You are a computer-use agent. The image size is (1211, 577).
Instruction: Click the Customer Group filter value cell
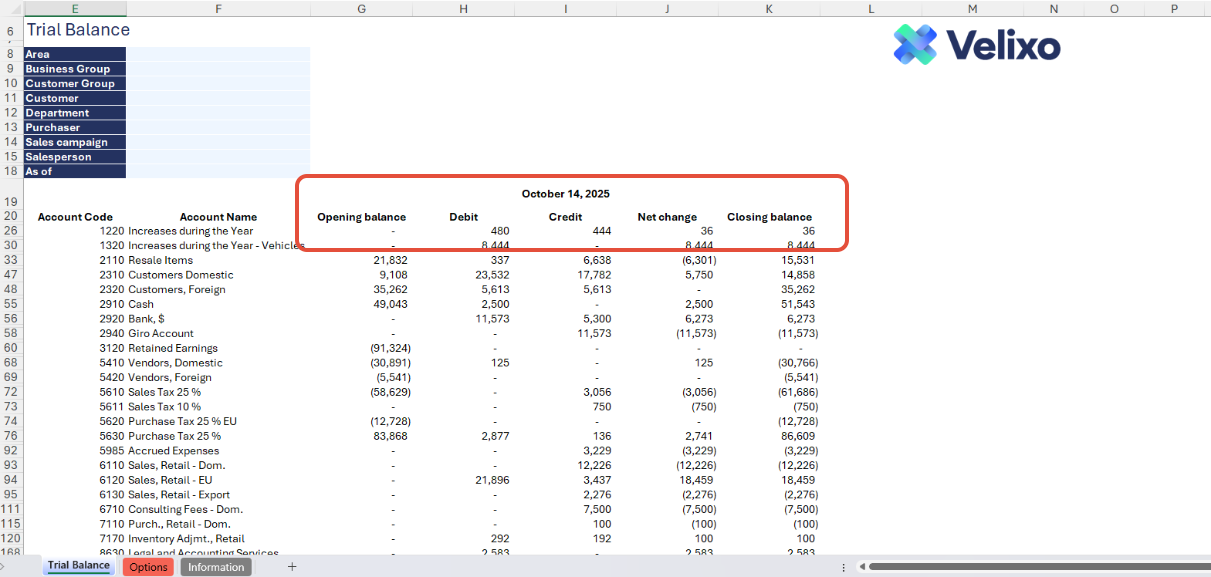tap(218, 83)
